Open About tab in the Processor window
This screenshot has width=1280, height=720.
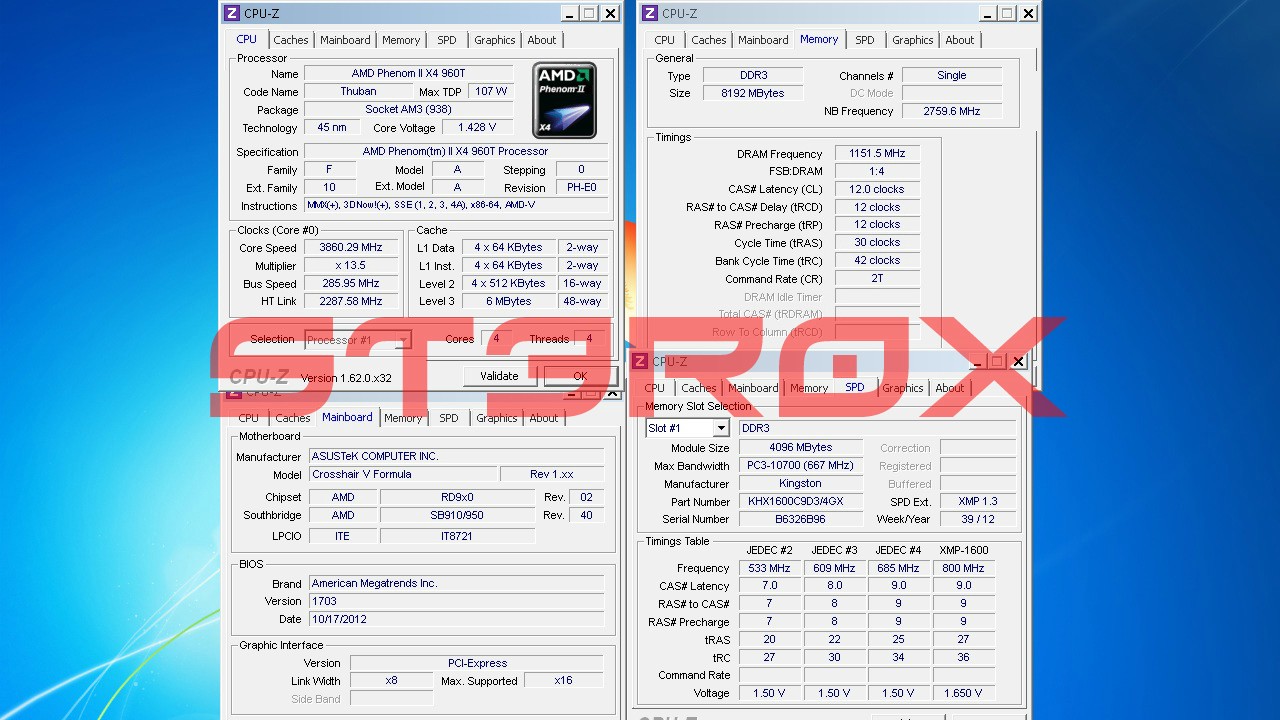[542, 40]
